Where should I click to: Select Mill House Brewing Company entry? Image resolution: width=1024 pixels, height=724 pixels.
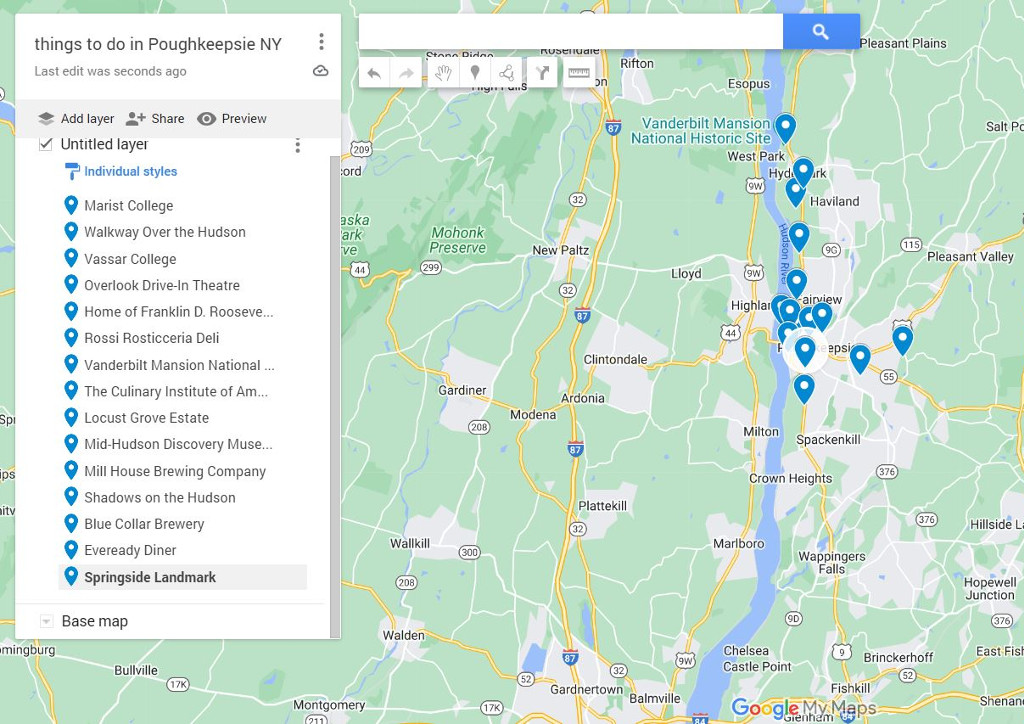pos(175,471)
